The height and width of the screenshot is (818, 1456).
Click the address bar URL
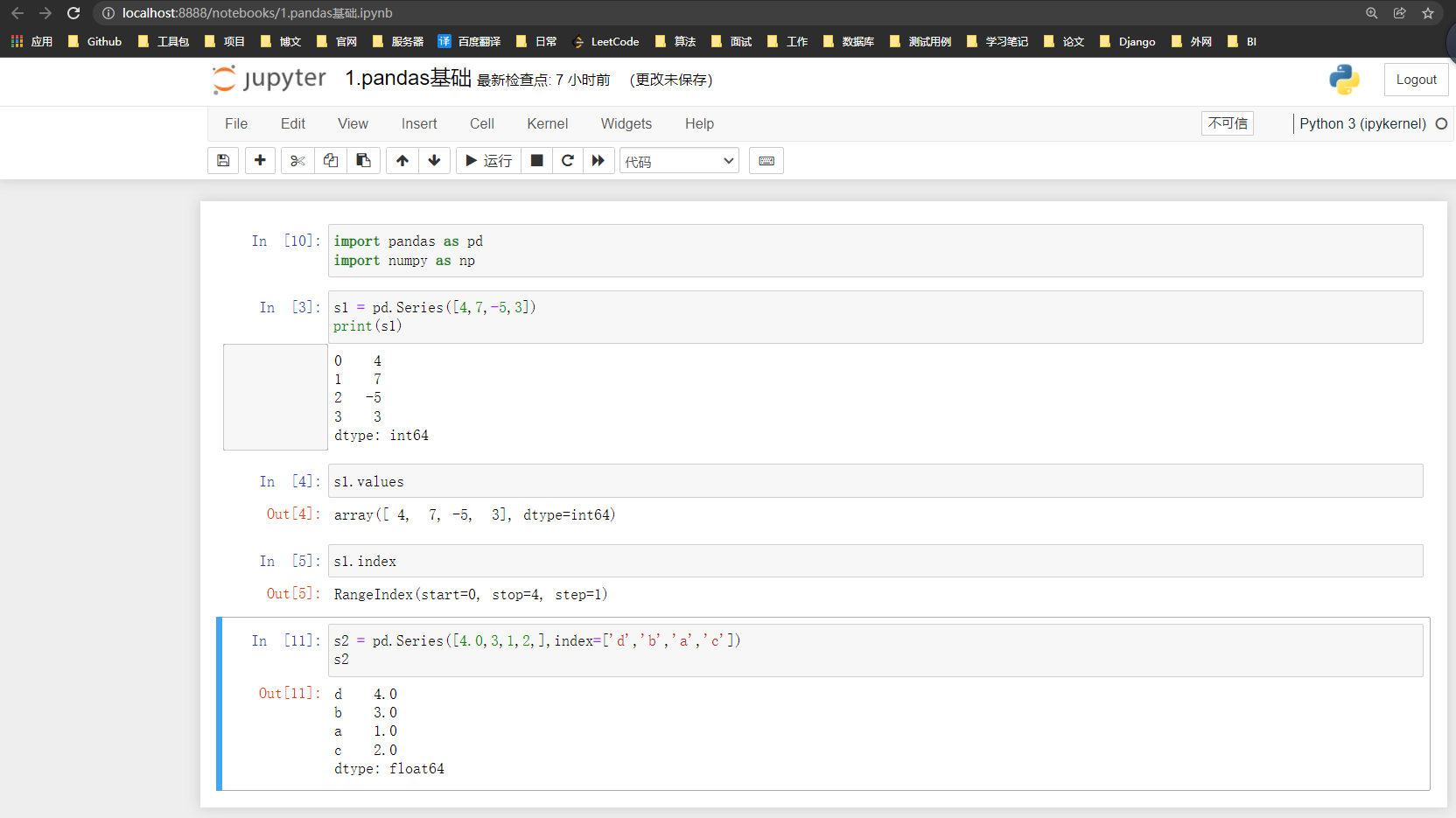coord(257,13)
